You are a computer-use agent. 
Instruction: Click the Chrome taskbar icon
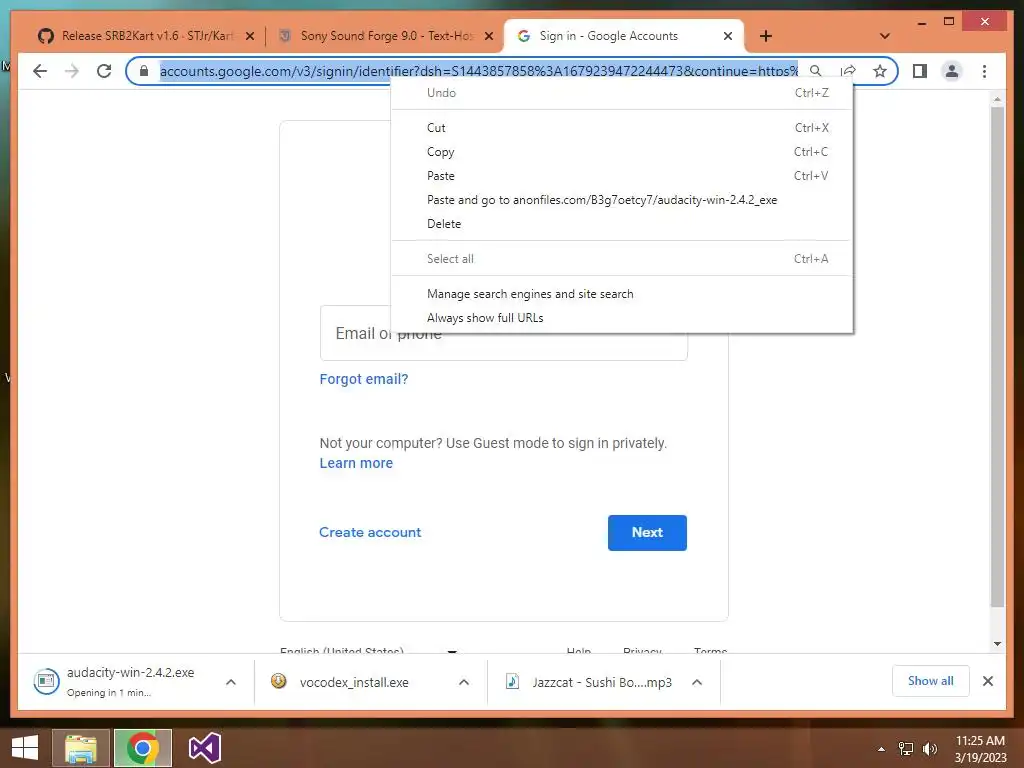tap(142, 748)
